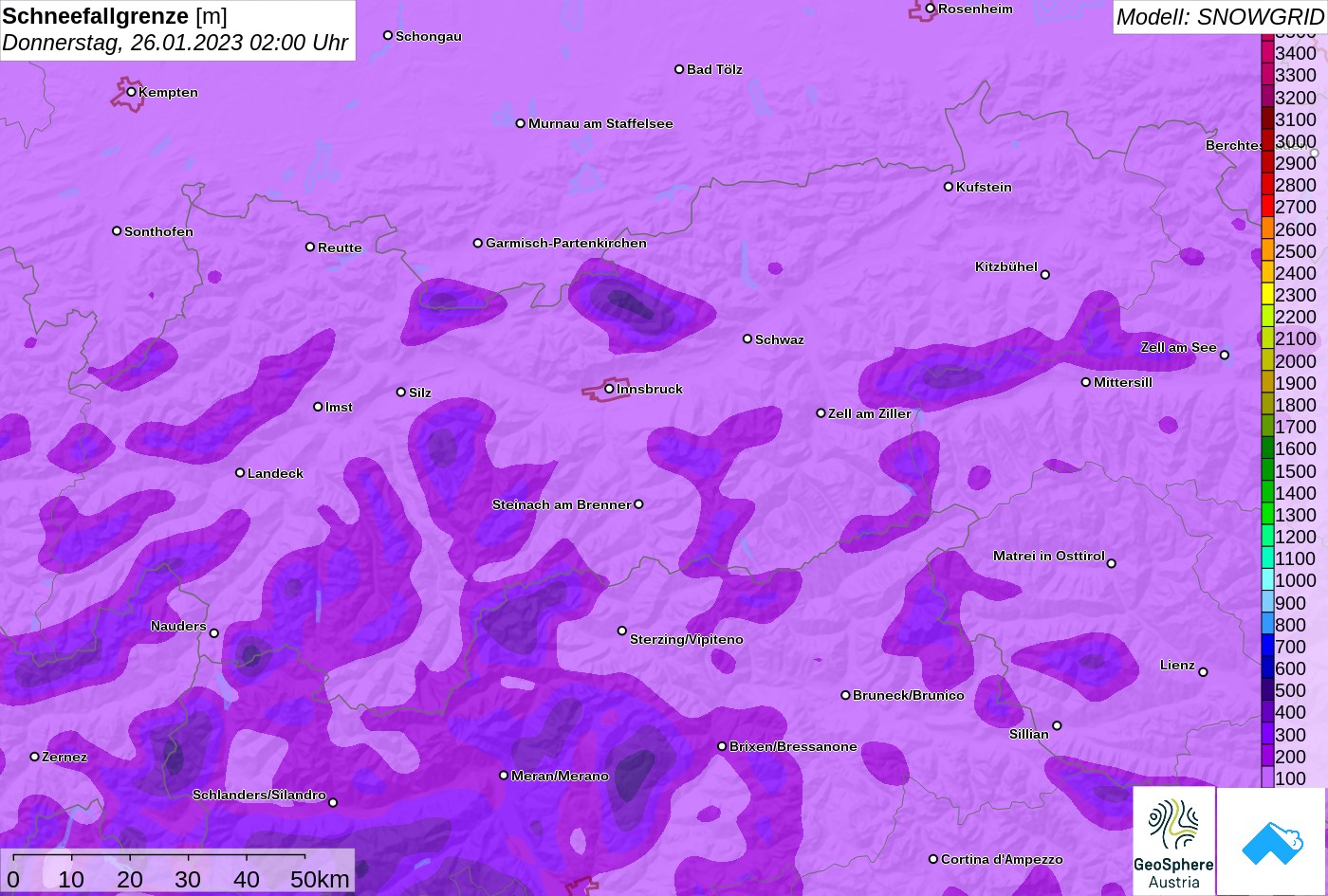Screen dimensions: 1328x896
Task: Click the Bruneck/Brunico marker dot
Action: (x=845, y=695)
